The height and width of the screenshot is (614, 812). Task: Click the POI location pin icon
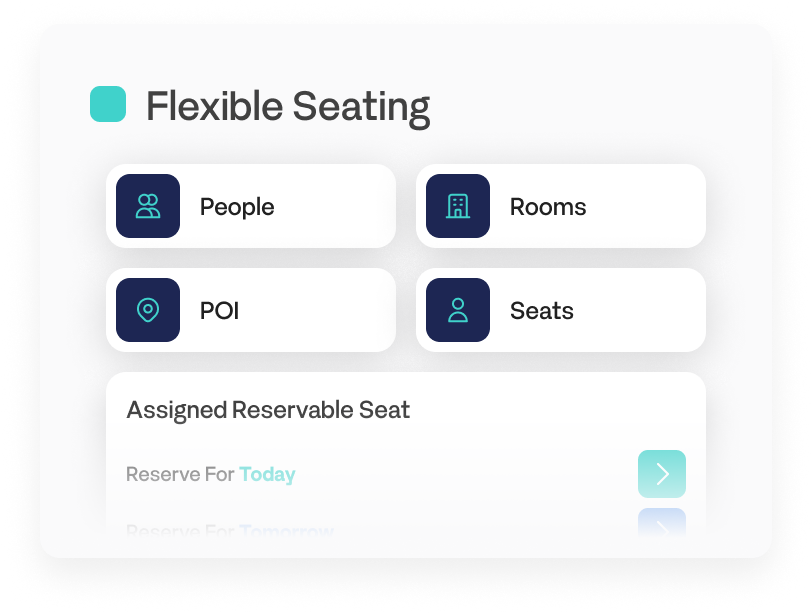pyautogui.click(x=148, y=310)
